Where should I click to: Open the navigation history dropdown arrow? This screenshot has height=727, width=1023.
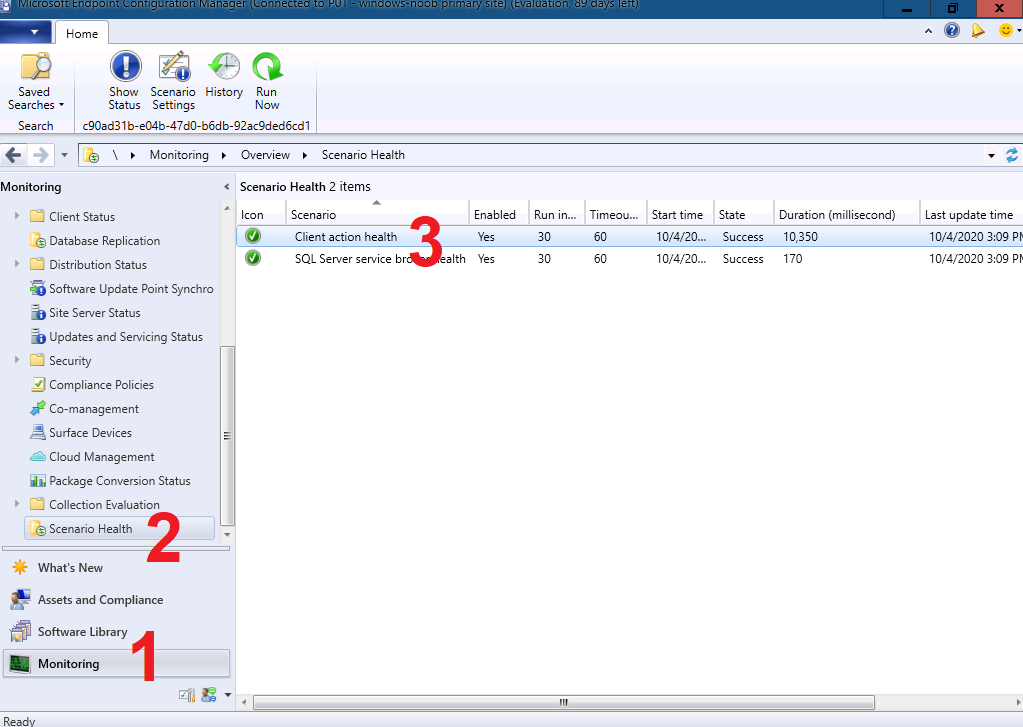click(x=64, y=155)
